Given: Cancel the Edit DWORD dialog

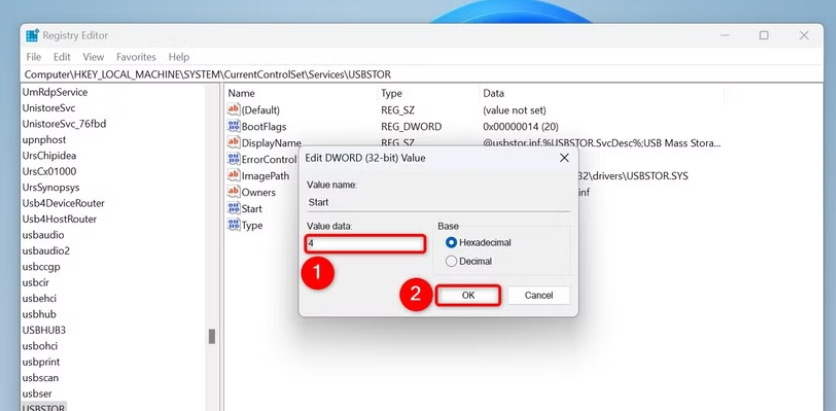Looking at the screenshot, I should 538,295.
